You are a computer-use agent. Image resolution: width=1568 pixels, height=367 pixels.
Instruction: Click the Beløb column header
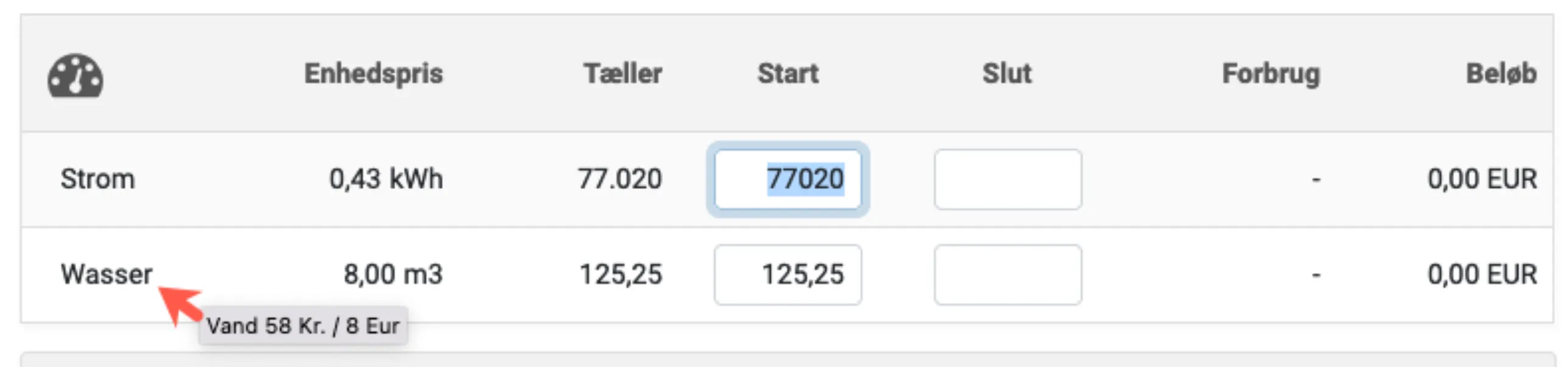[x=1501, y=74]
